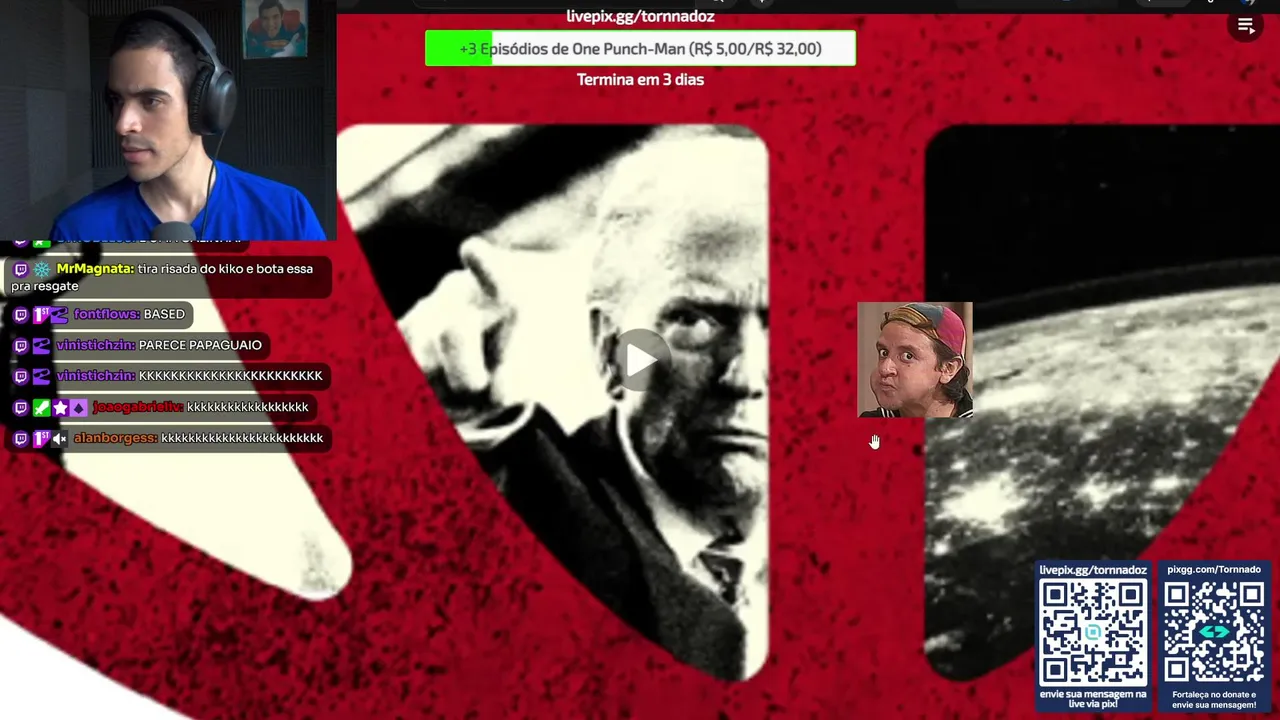Click vinistichzin on the PARECE PAPAGUAIO message
Viewport: 1280px width, 720px height.
pyautogui.click(x=95, y=345)
